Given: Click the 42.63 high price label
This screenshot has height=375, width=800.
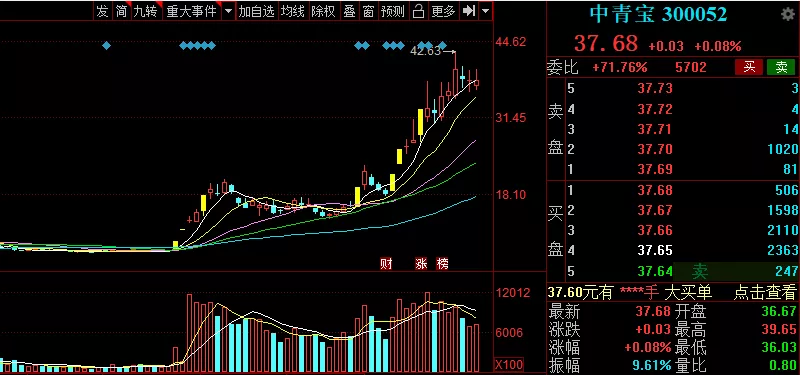Looking at the screenshot, I should [x=425, y=51].
